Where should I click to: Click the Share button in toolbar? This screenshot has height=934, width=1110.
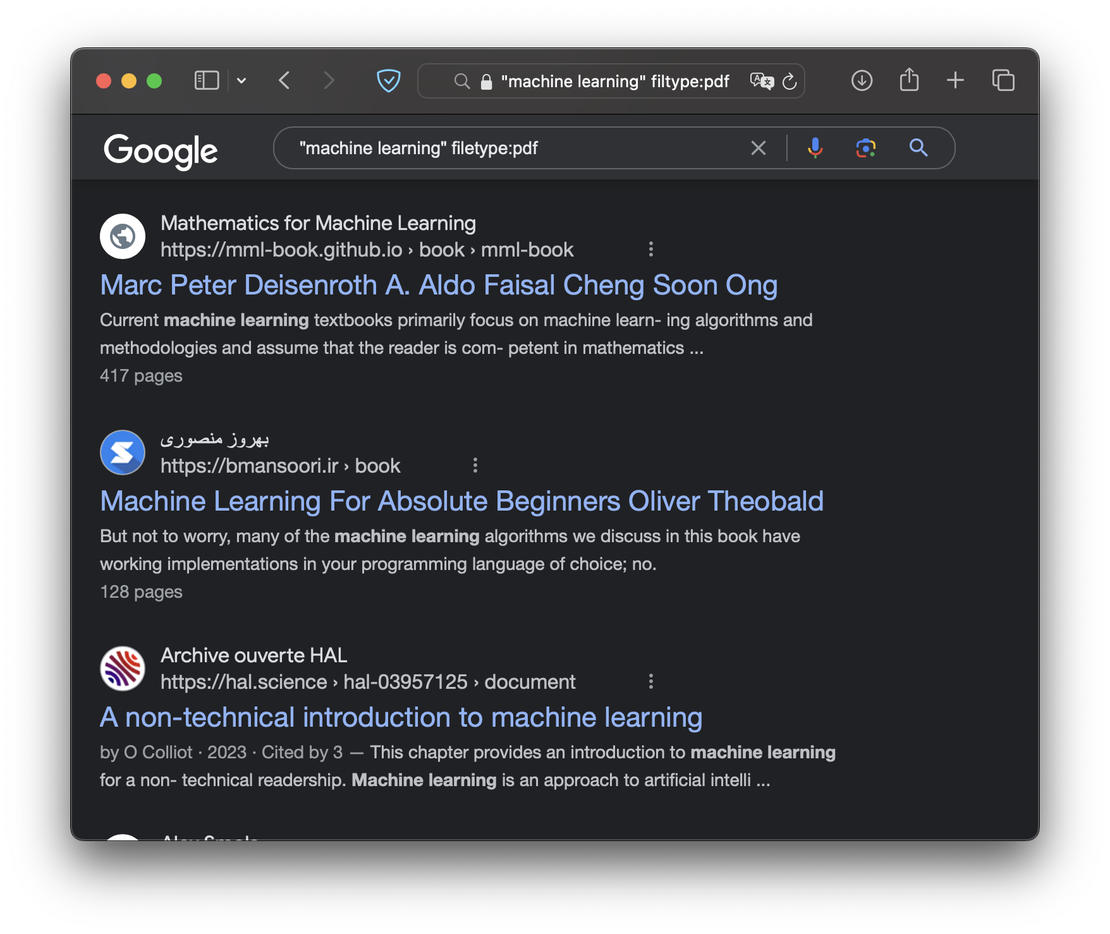(x=908, y=80)
